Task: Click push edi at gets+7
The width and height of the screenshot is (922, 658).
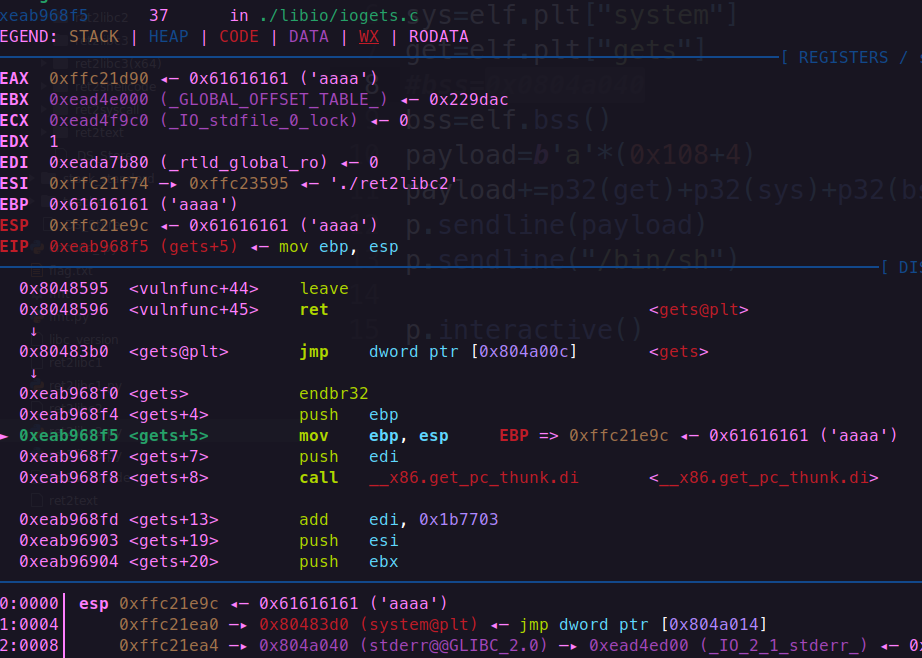Action: (x=349, y=457)
